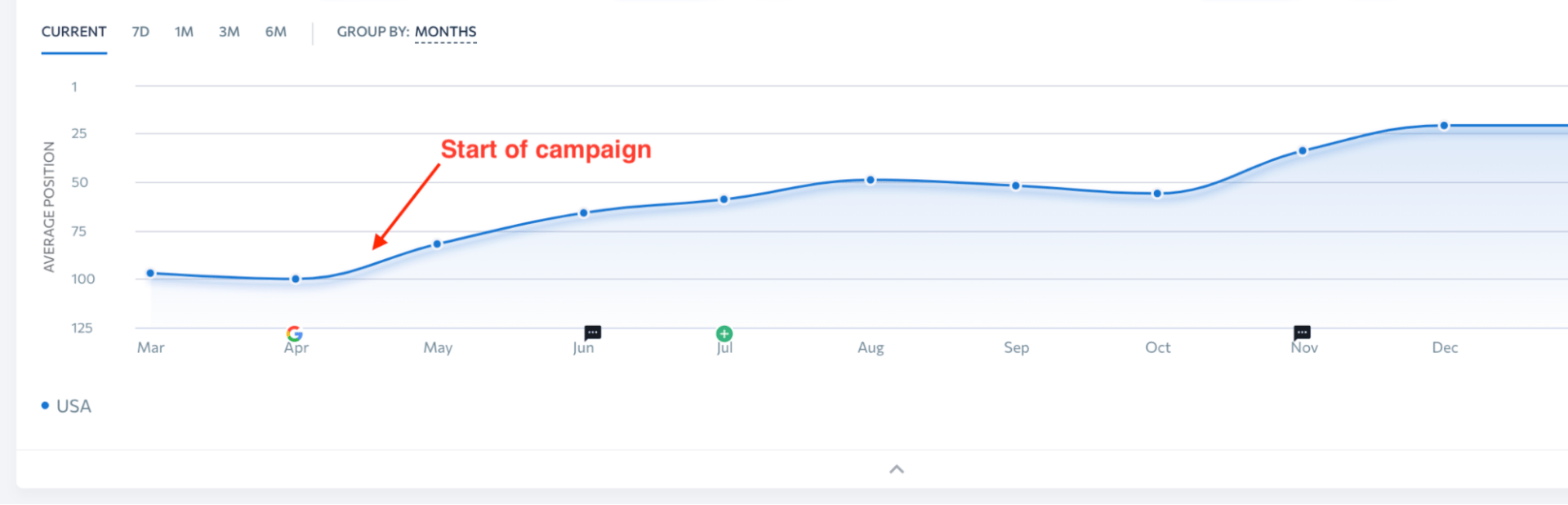Click the green plus marker above Jul

tap(724, 333)
